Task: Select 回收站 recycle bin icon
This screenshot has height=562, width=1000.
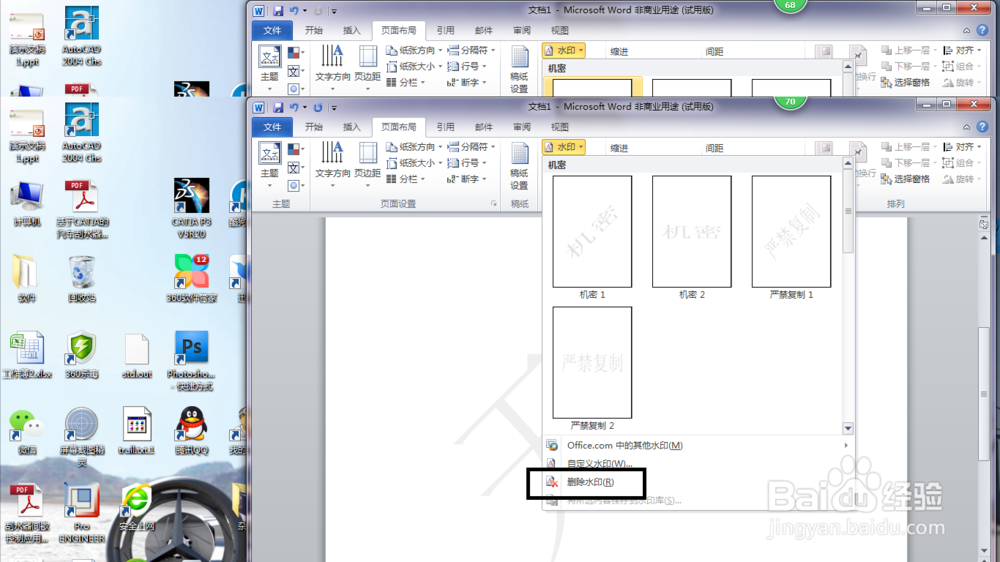Action: [x=82, y=279]
